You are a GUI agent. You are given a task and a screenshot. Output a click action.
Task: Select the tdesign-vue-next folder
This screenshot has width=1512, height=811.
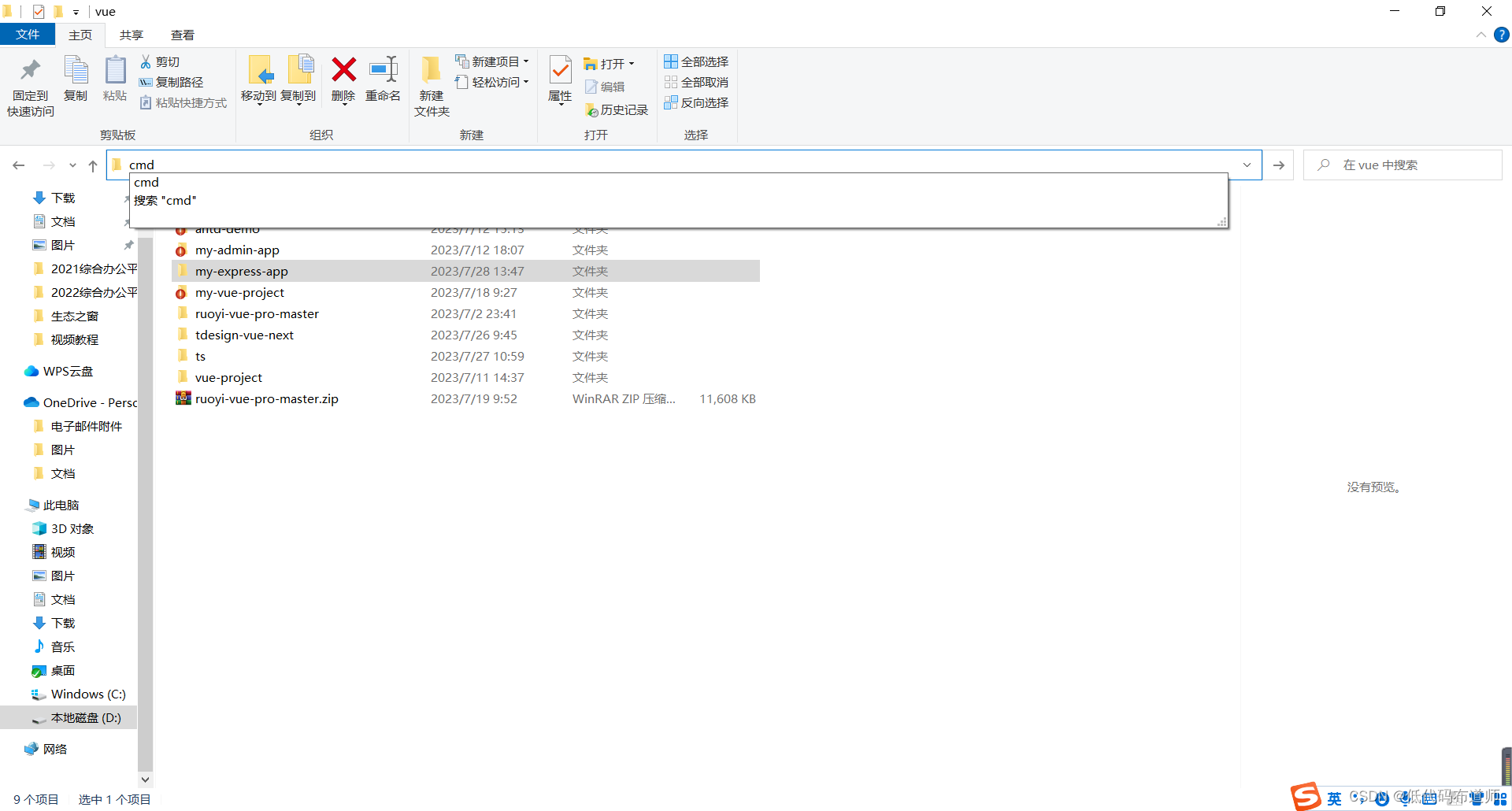point(244,335)
